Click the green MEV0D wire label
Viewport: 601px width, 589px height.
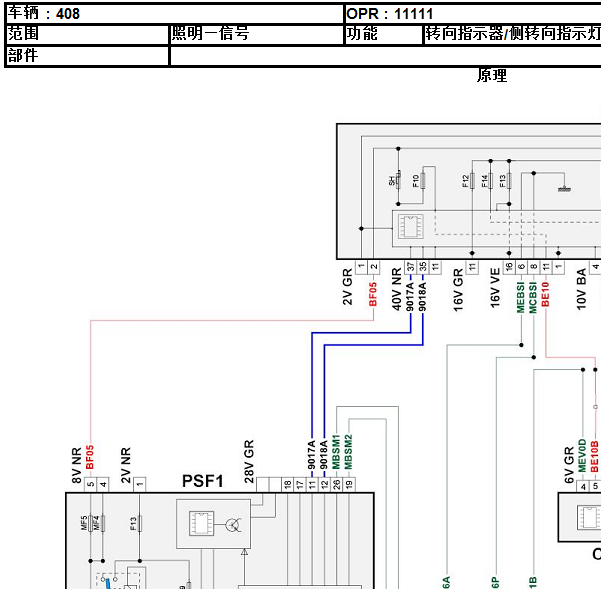click(582, 456)
